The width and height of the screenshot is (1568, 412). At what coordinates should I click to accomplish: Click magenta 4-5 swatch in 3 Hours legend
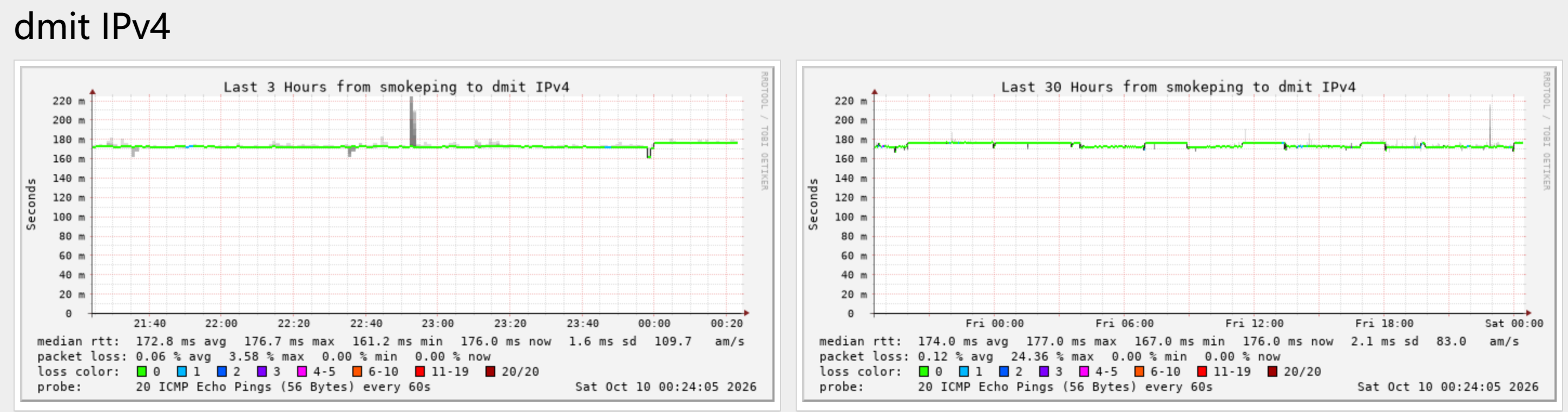point(302,371)
